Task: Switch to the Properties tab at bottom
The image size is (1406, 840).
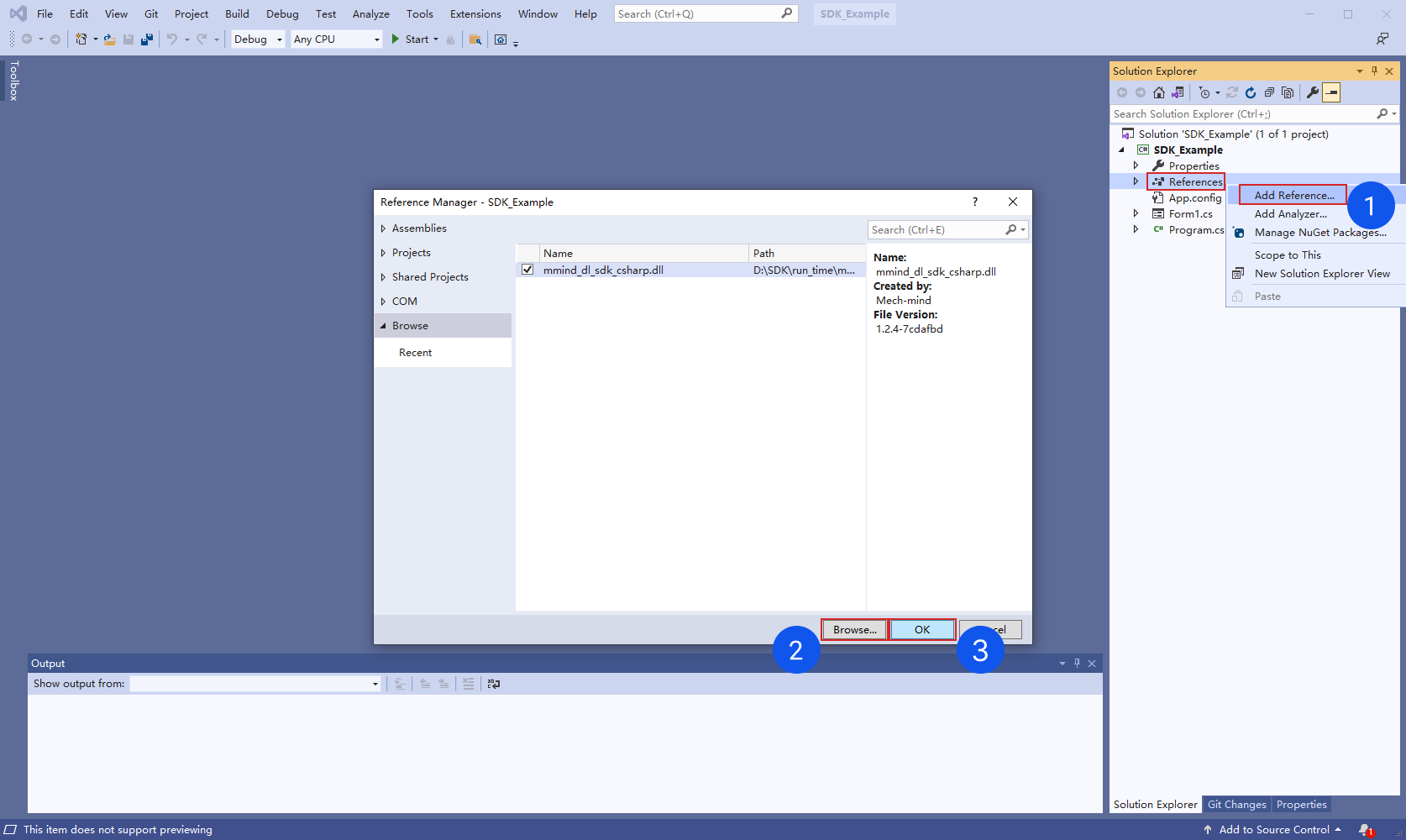Action: 1301,804
